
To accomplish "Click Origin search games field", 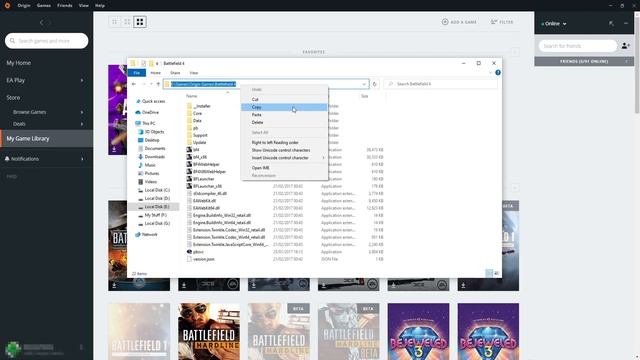I will click(47, 41).
